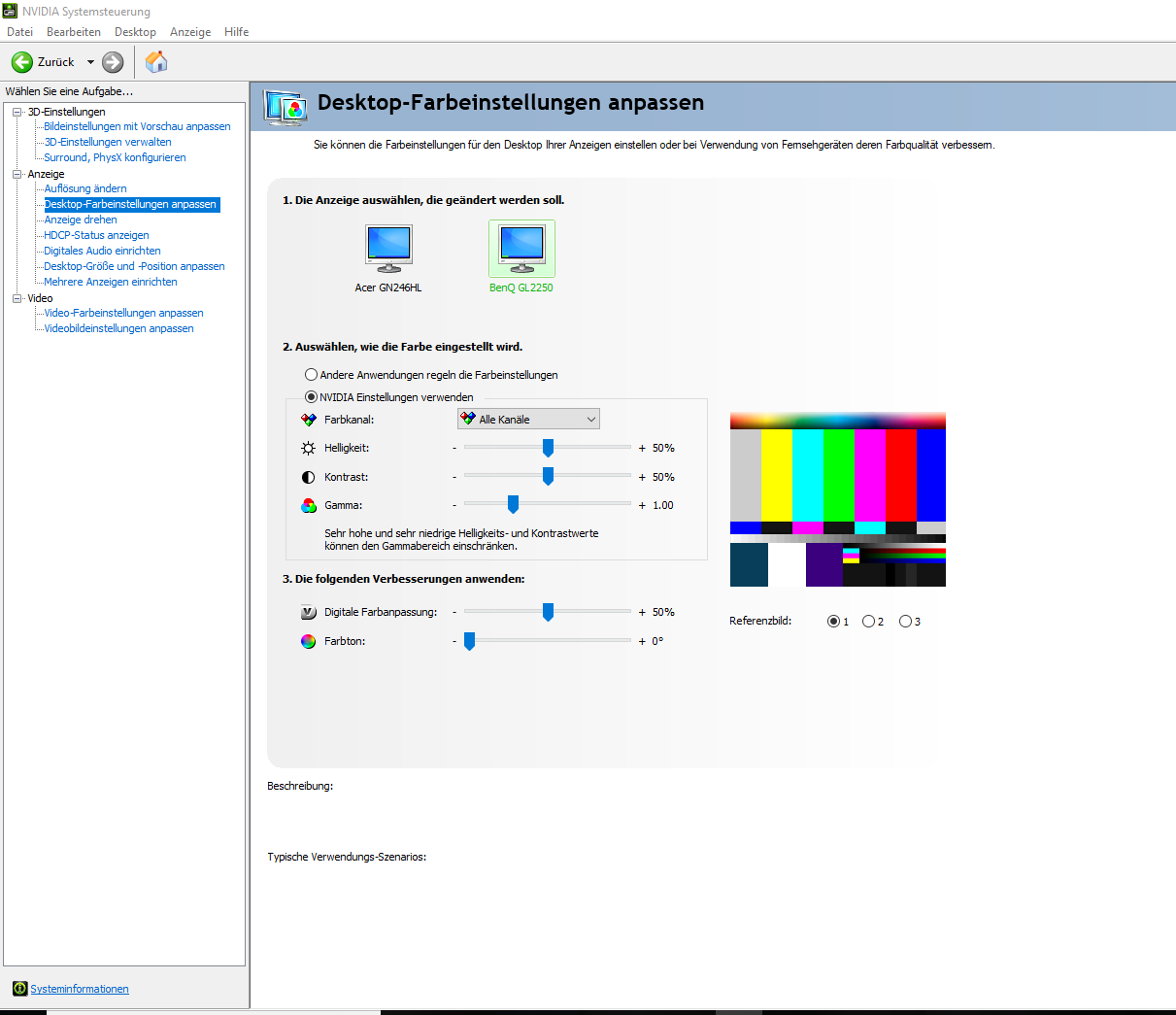Click the minus sign next to Digitale Farbanpassung
1176x1015 pixels.
point(454,613)
